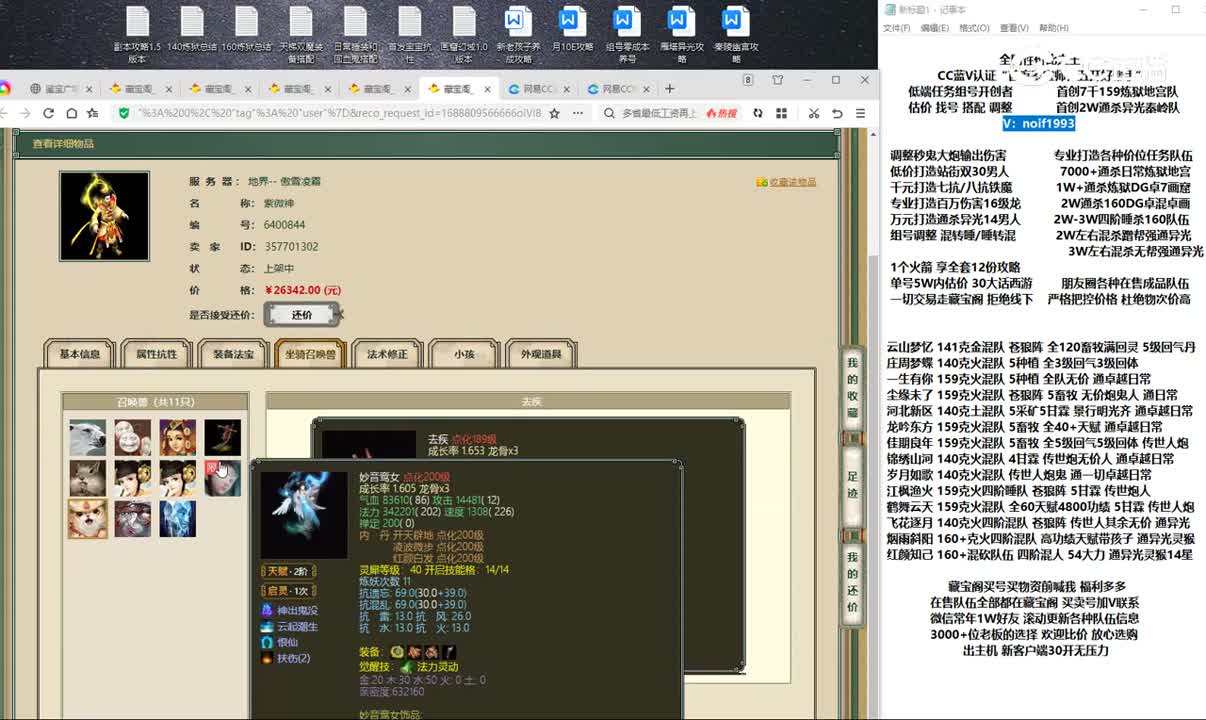Viewport: 1206px width, 720px height.
Task: Click the 天赋·2阶 talent label
Action: [x=288, y=571]
